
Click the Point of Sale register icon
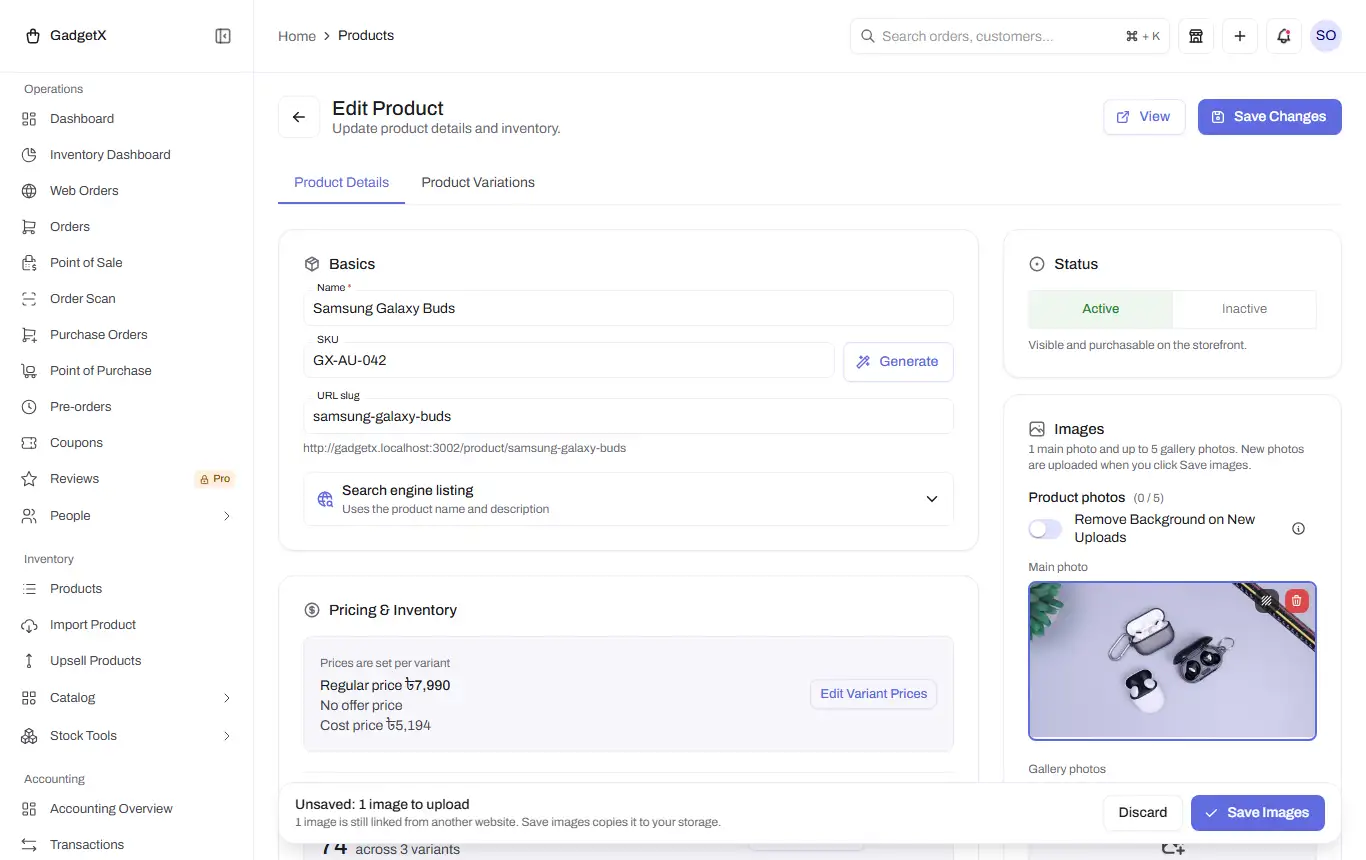pos(29,263)
